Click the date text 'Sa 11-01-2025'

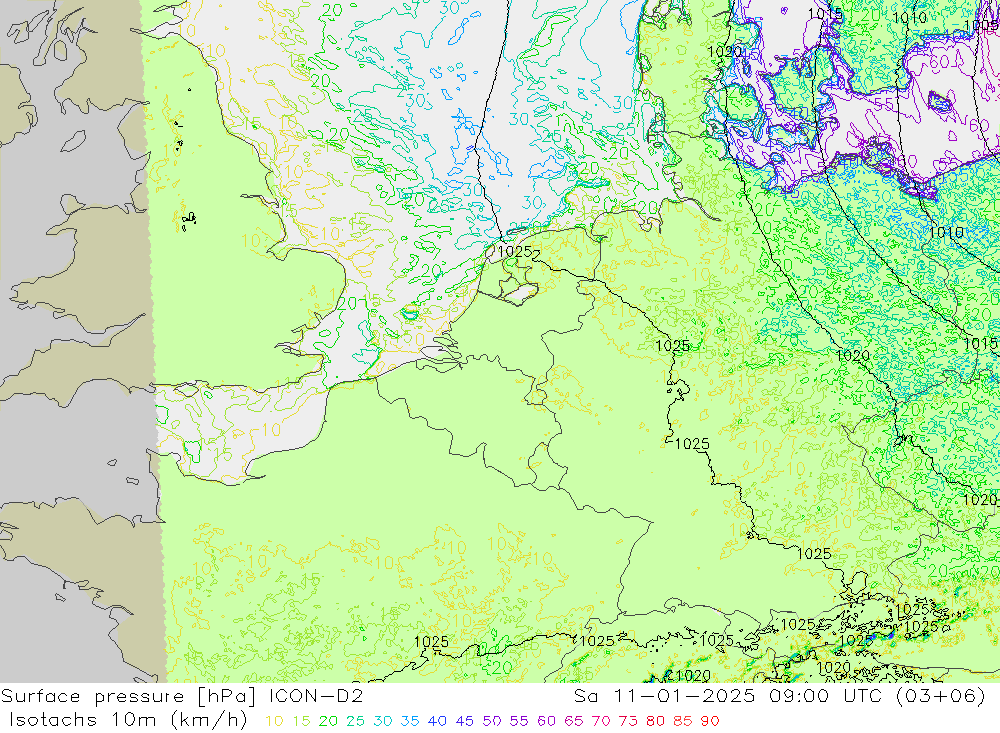pos(664,695)
